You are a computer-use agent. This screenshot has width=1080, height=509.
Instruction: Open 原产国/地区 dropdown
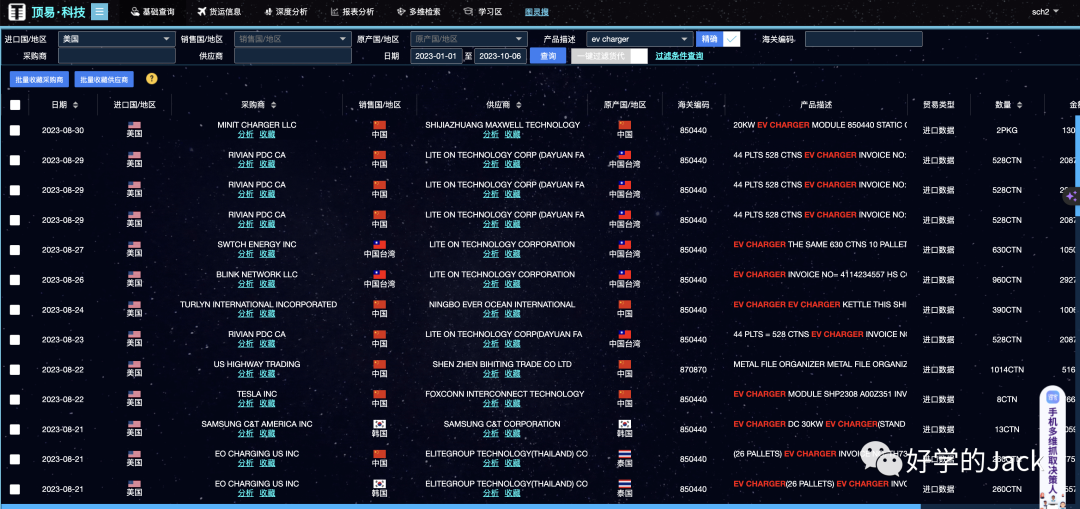coord(469,39)
